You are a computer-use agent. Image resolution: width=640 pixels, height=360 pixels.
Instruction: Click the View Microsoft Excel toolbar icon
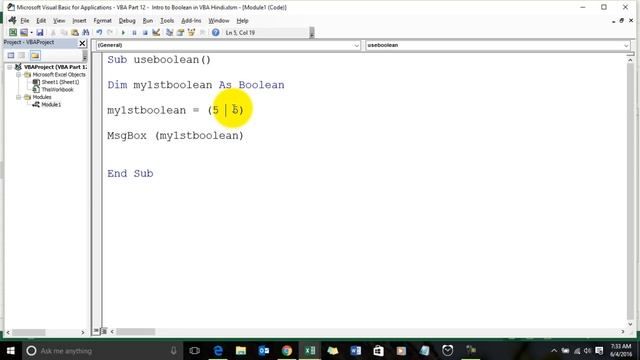click(13, 33)
